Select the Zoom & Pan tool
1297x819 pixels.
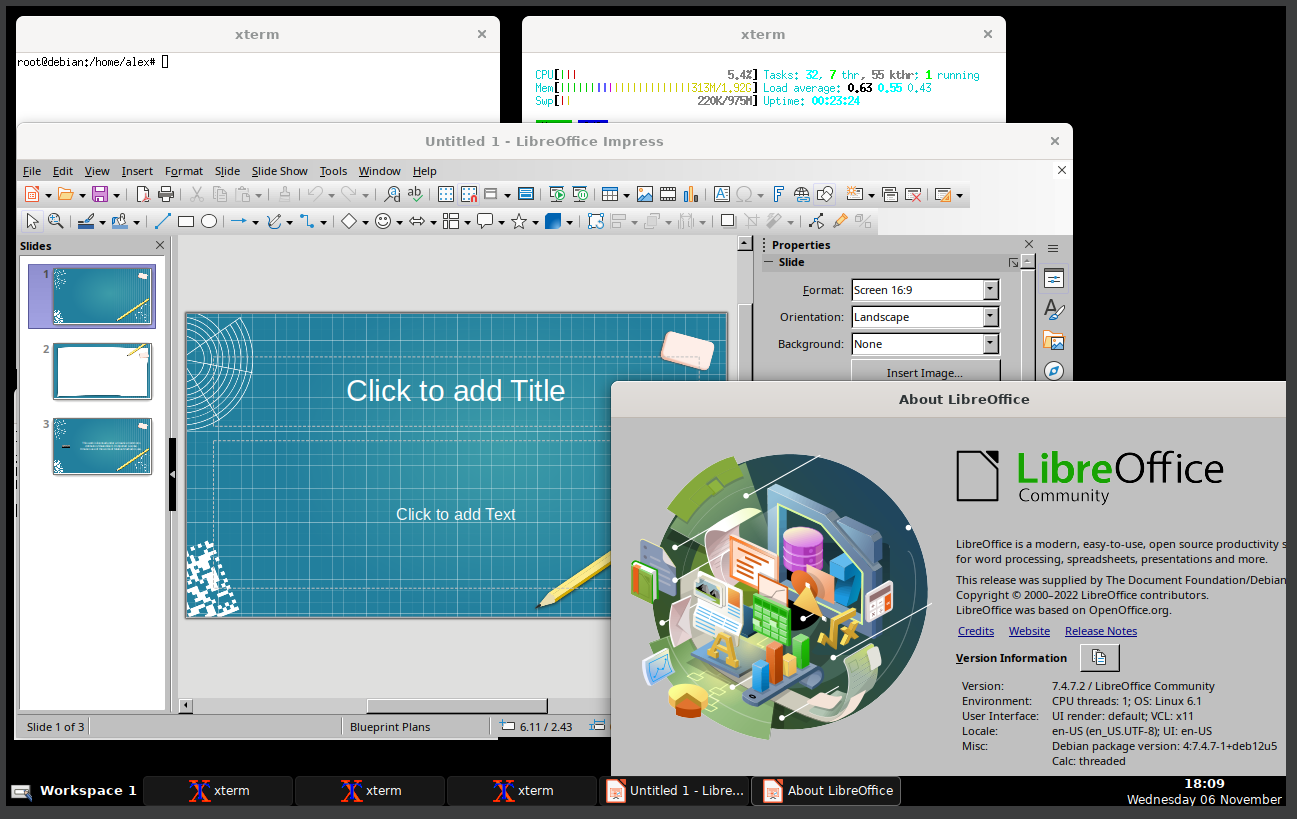[56, 221]
